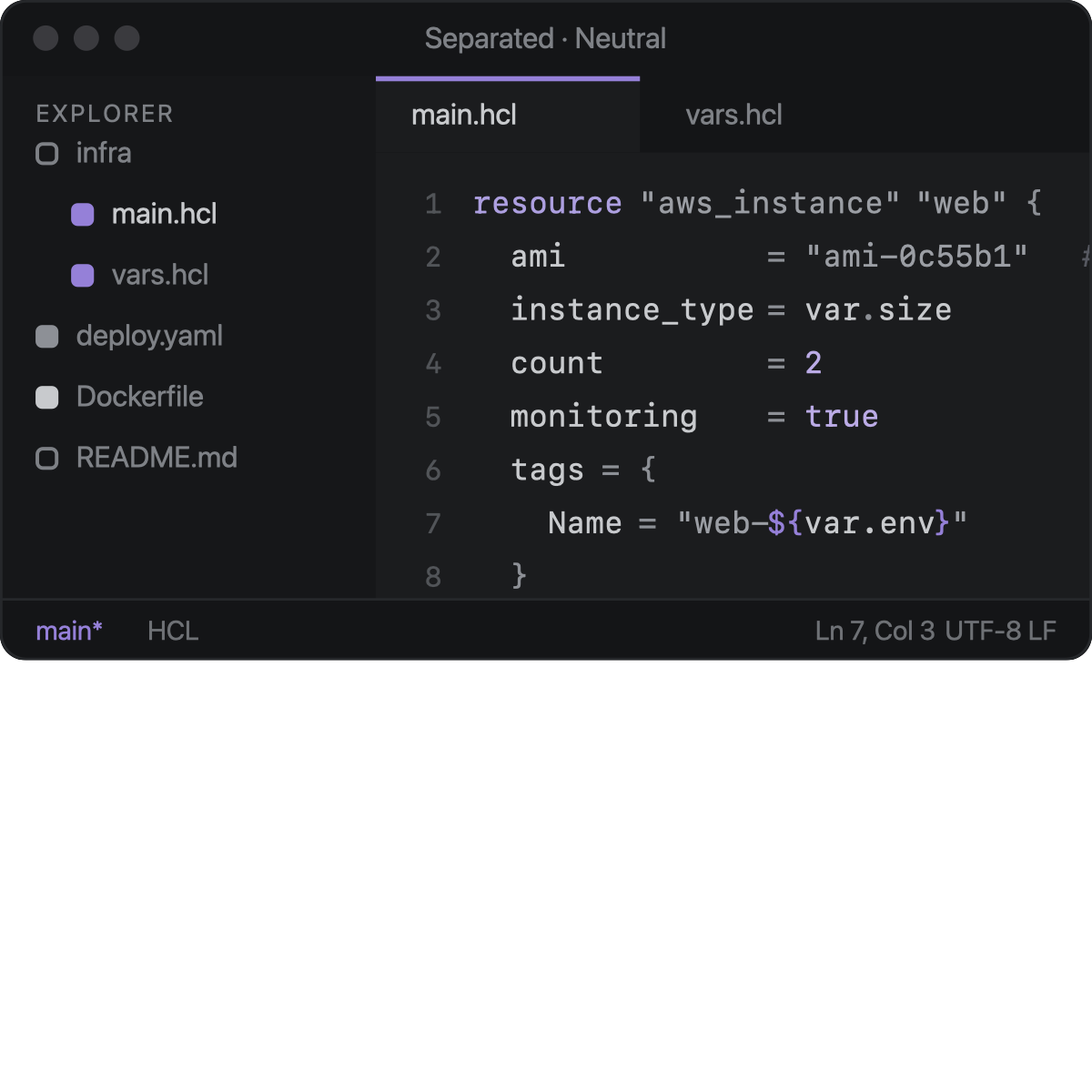Click line number 5 in the gutter
Viewport: 1092px width, 1092px height.
tap(433, 417)
